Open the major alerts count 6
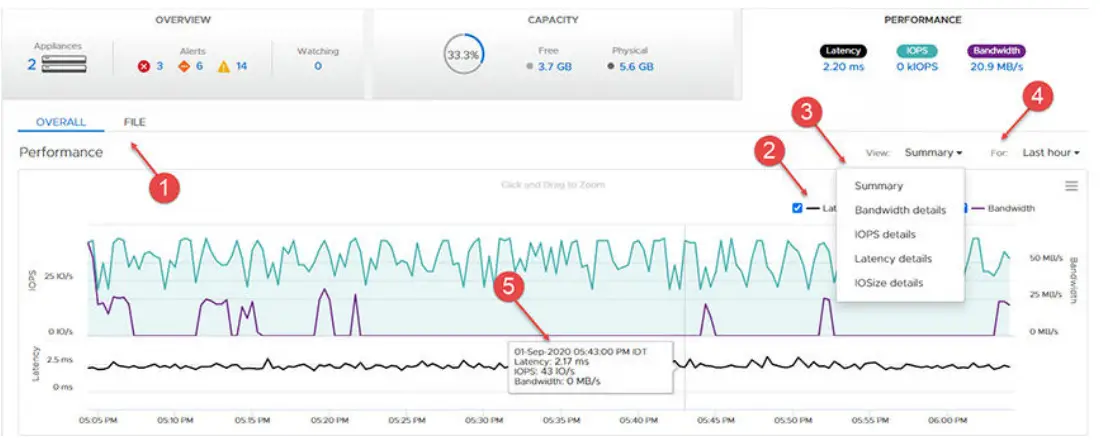The height and width of the screenshot is (443, 1105). 199,67
